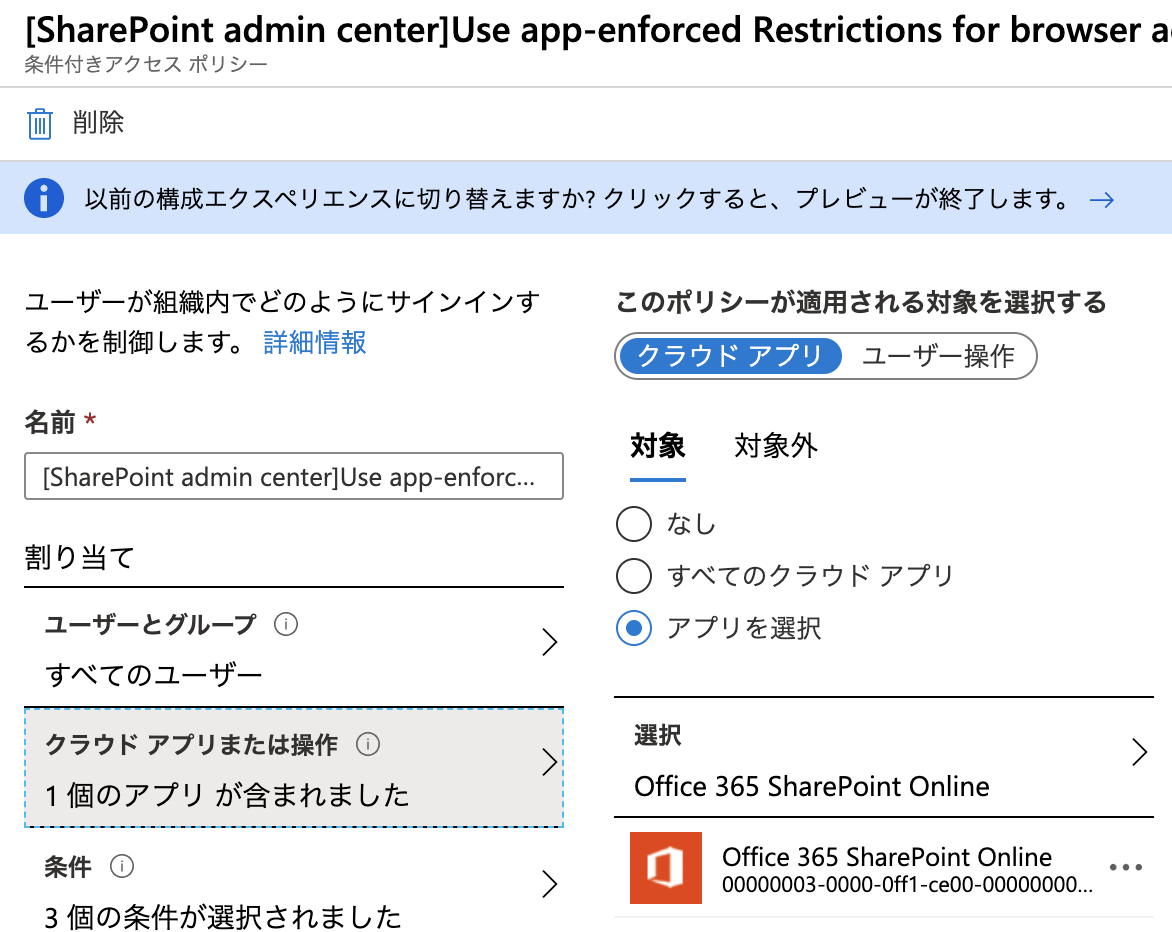
Task: Click the trash can delete icon
Action: 40,123
